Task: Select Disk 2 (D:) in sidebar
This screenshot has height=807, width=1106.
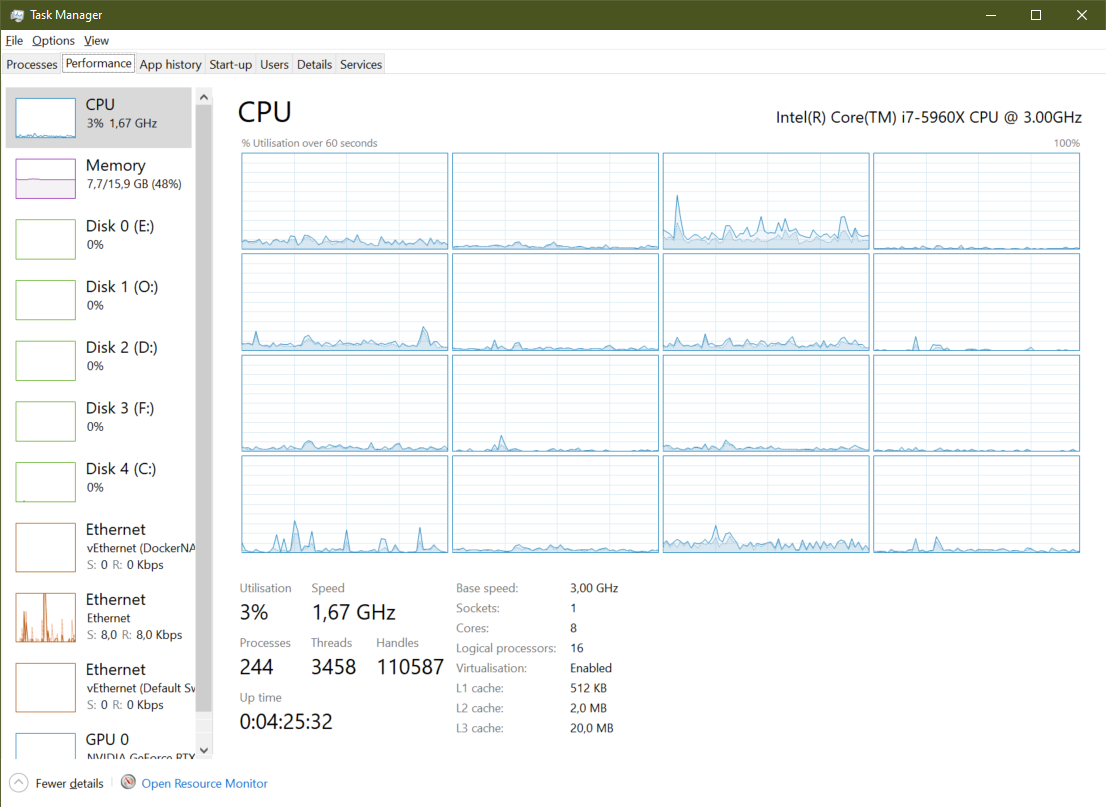Action: [x=99, y=360]
